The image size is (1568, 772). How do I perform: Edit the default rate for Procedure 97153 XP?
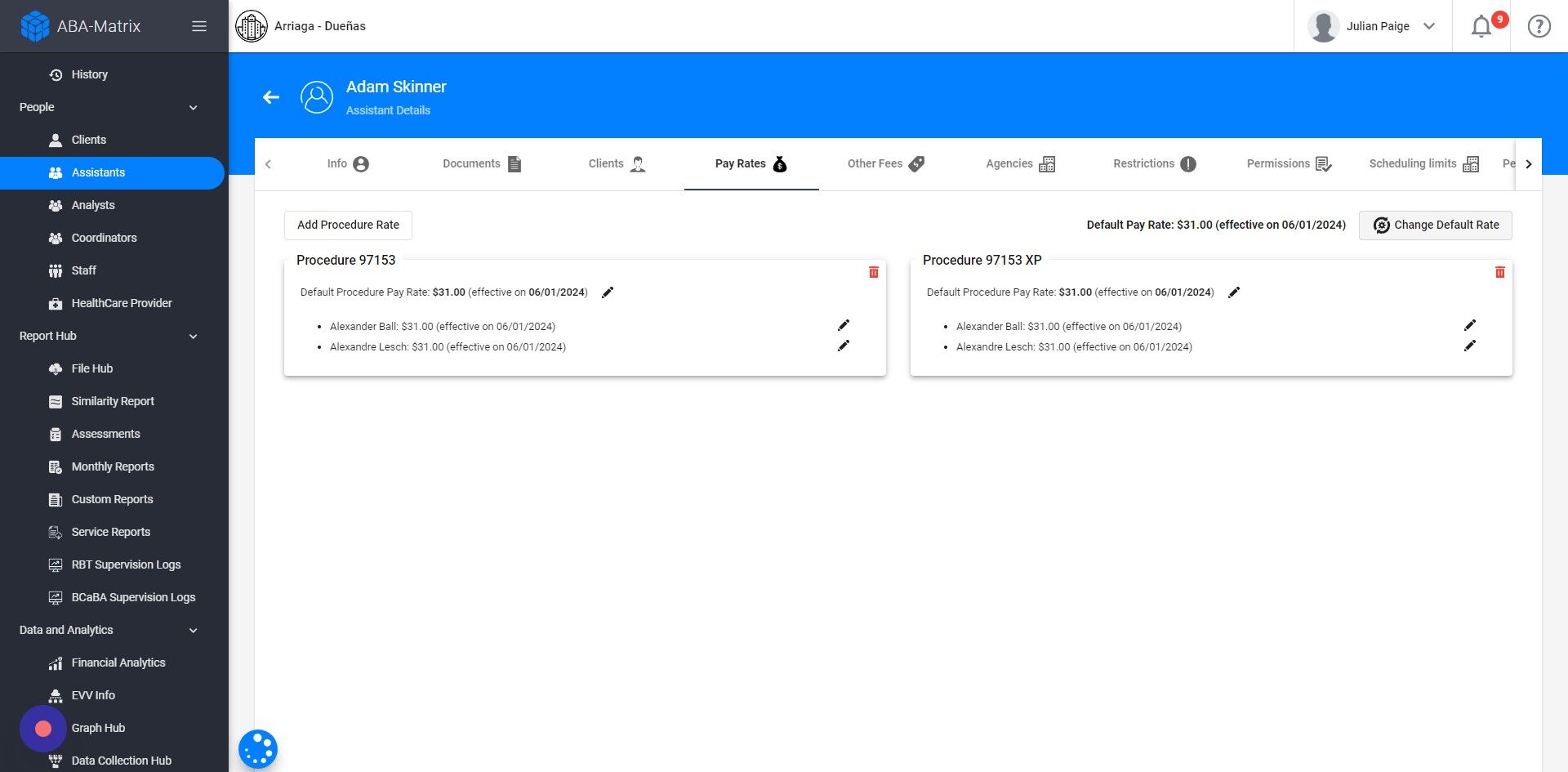click(1234, 292)
